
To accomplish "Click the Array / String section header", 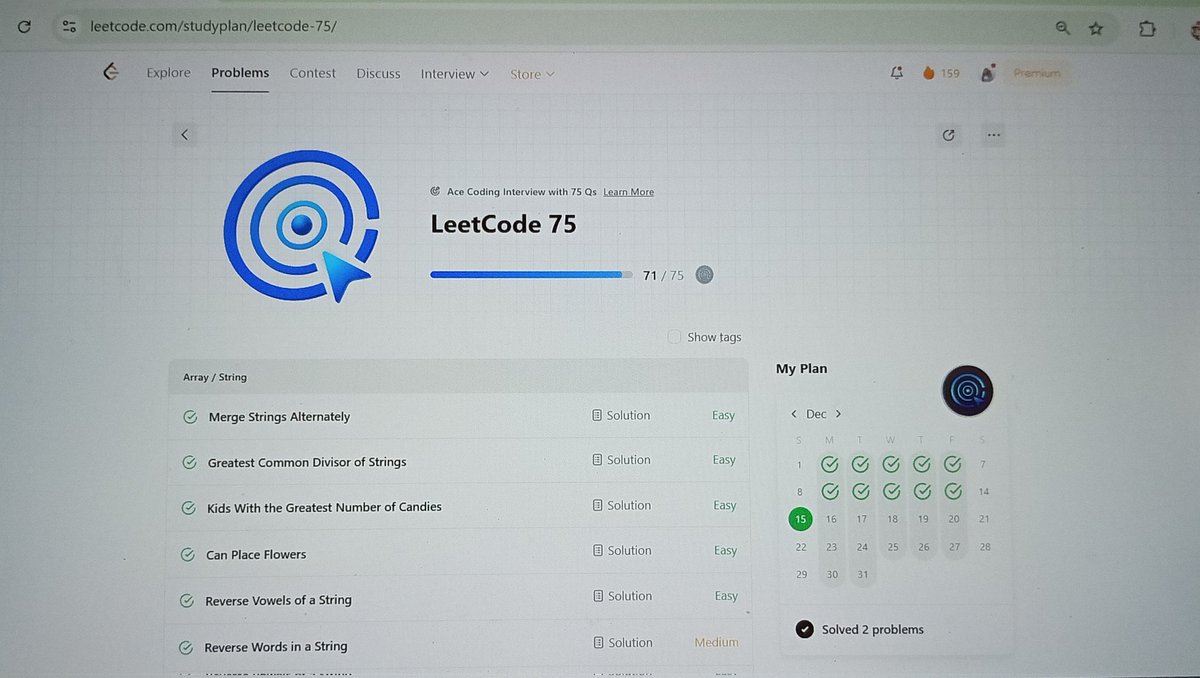I will [458, 377].
